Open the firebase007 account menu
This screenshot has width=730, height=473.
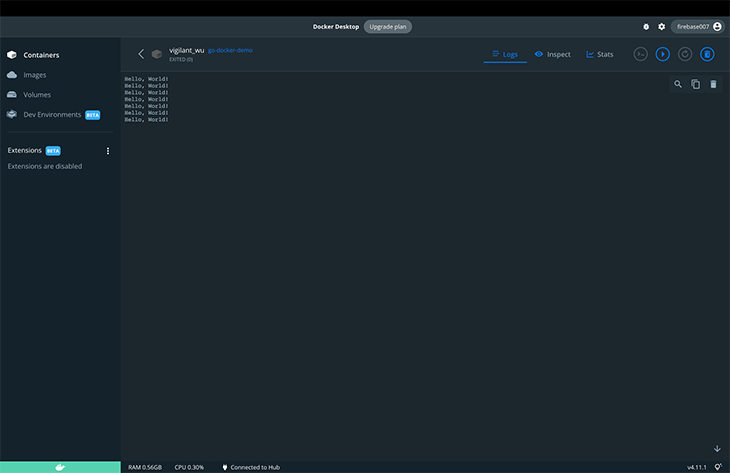(697, 27)
